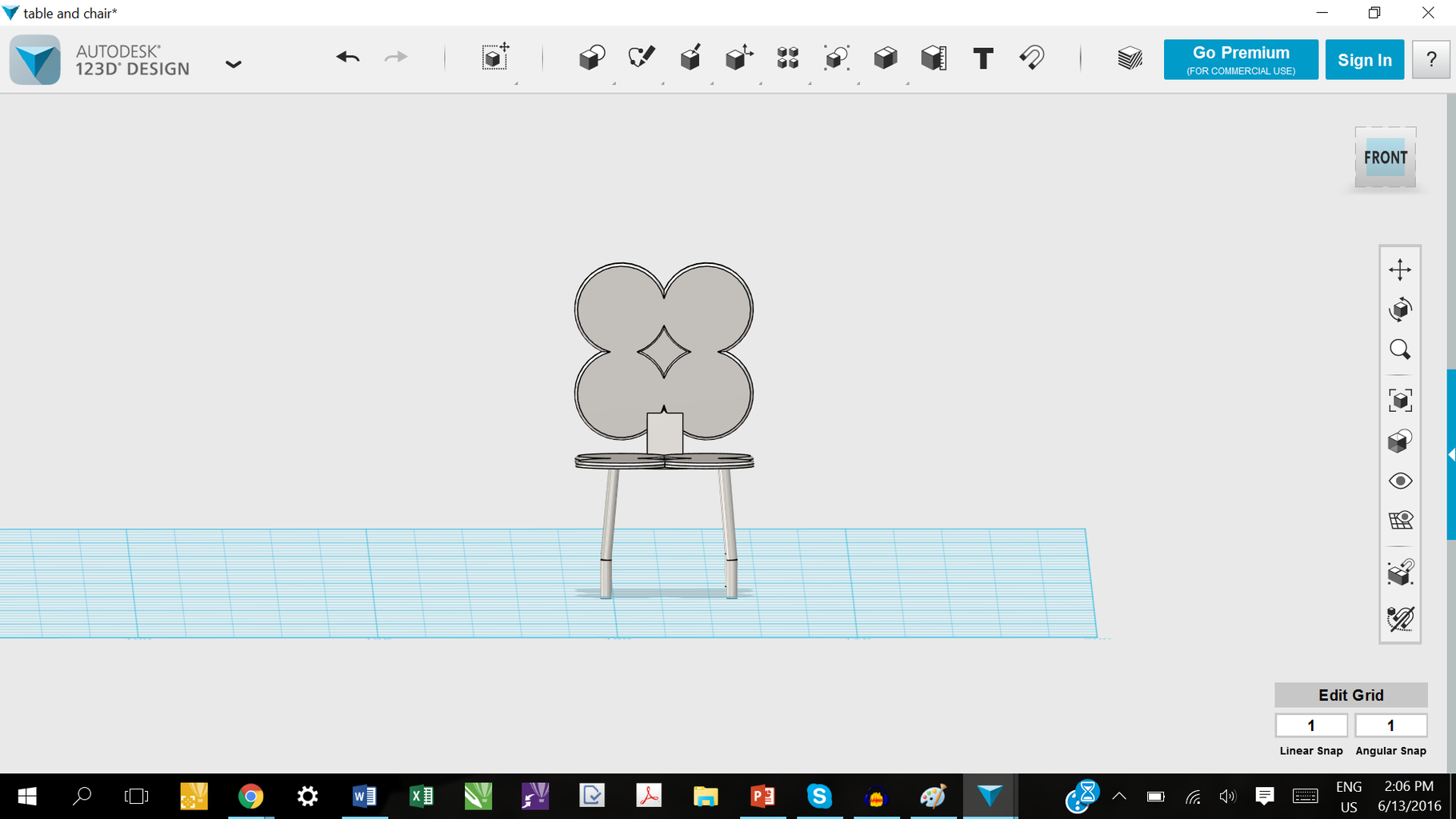
Task: Select the Measure tool
Action: pyautogui.click(x=934, y=58)
